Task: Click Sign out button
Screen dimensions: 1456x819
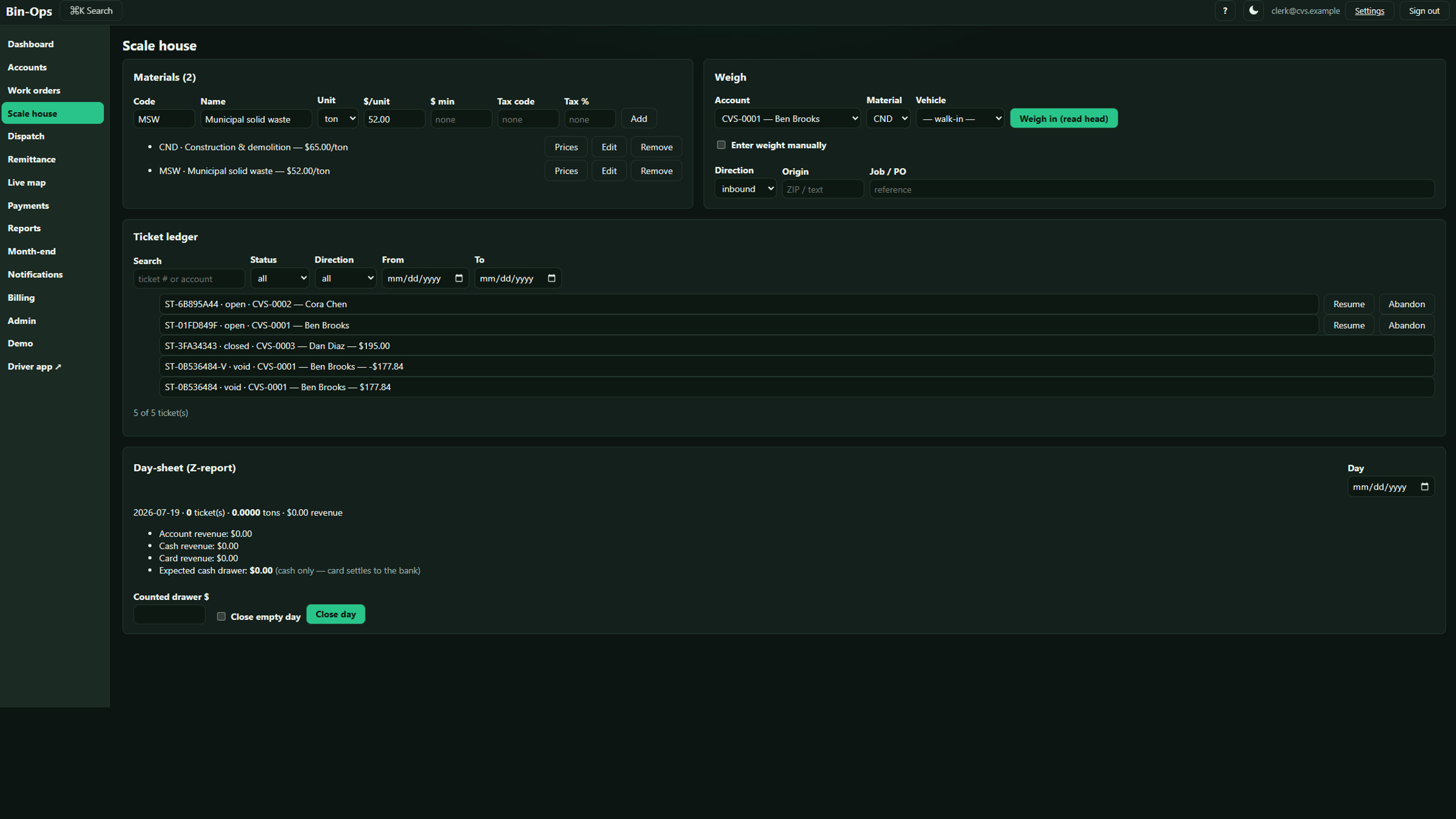Action: coord(1424,11)
